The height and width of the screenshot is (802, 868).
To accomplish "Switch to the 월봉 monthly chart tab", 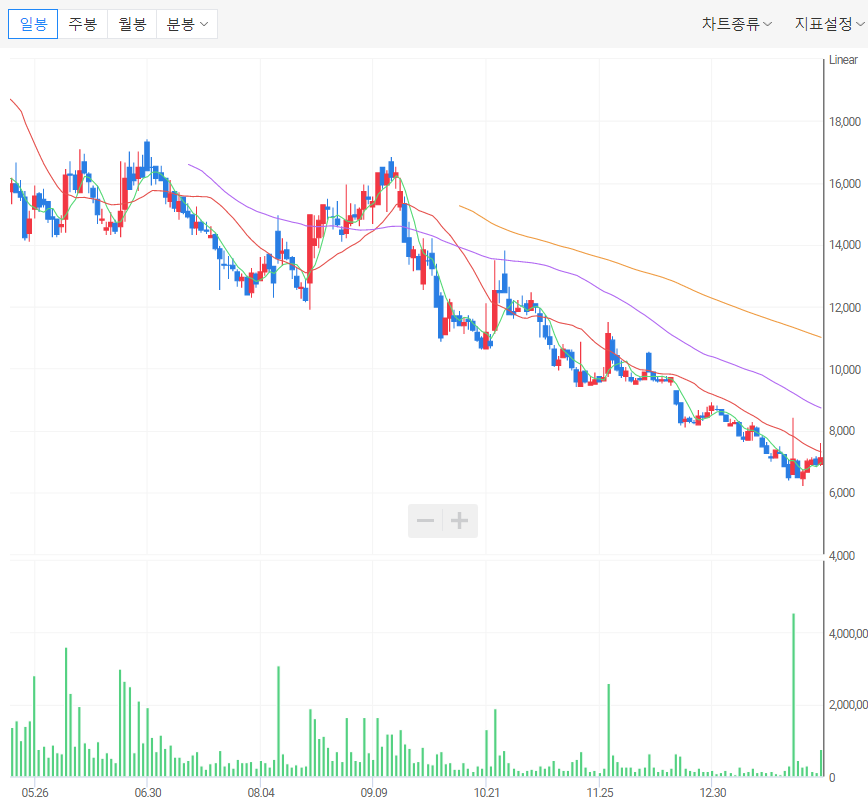I will (x=132, y=24).
